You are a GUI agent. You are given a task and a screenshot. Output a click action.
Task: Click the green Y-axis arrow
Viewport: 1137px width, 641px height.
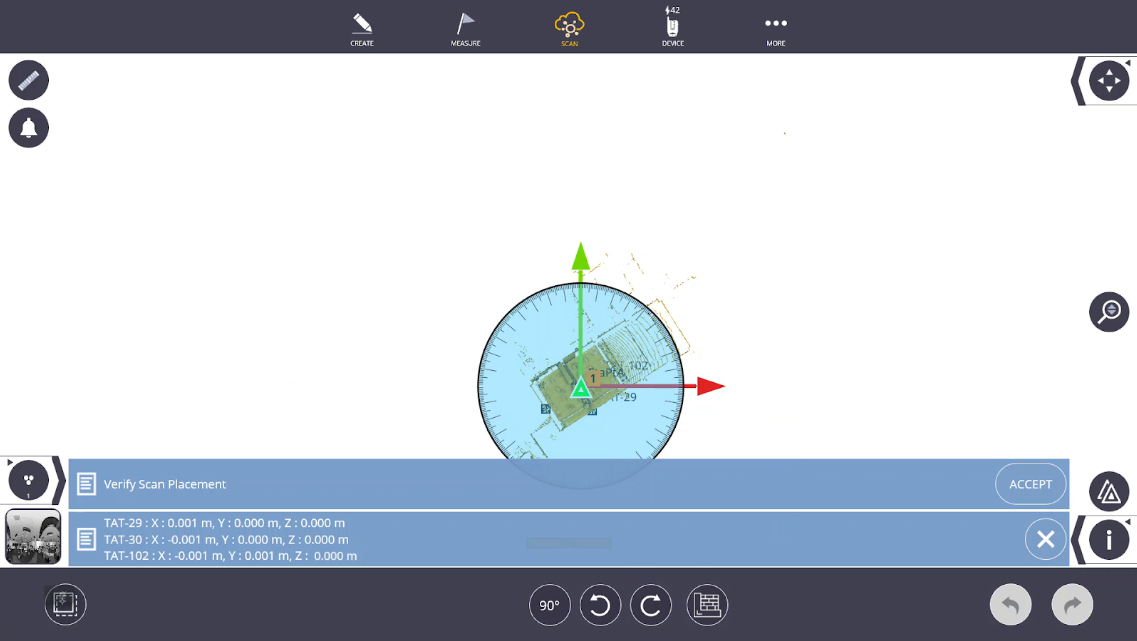(x=581, y=257)
